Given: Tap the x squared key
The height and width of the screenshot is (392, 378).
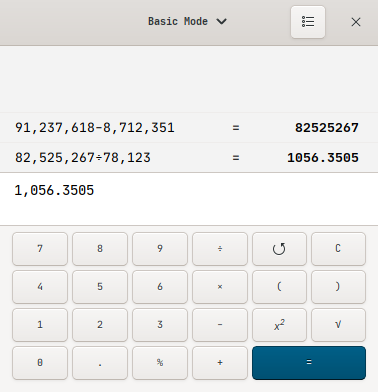Looking at the screenshot, I should coord(279,325).
